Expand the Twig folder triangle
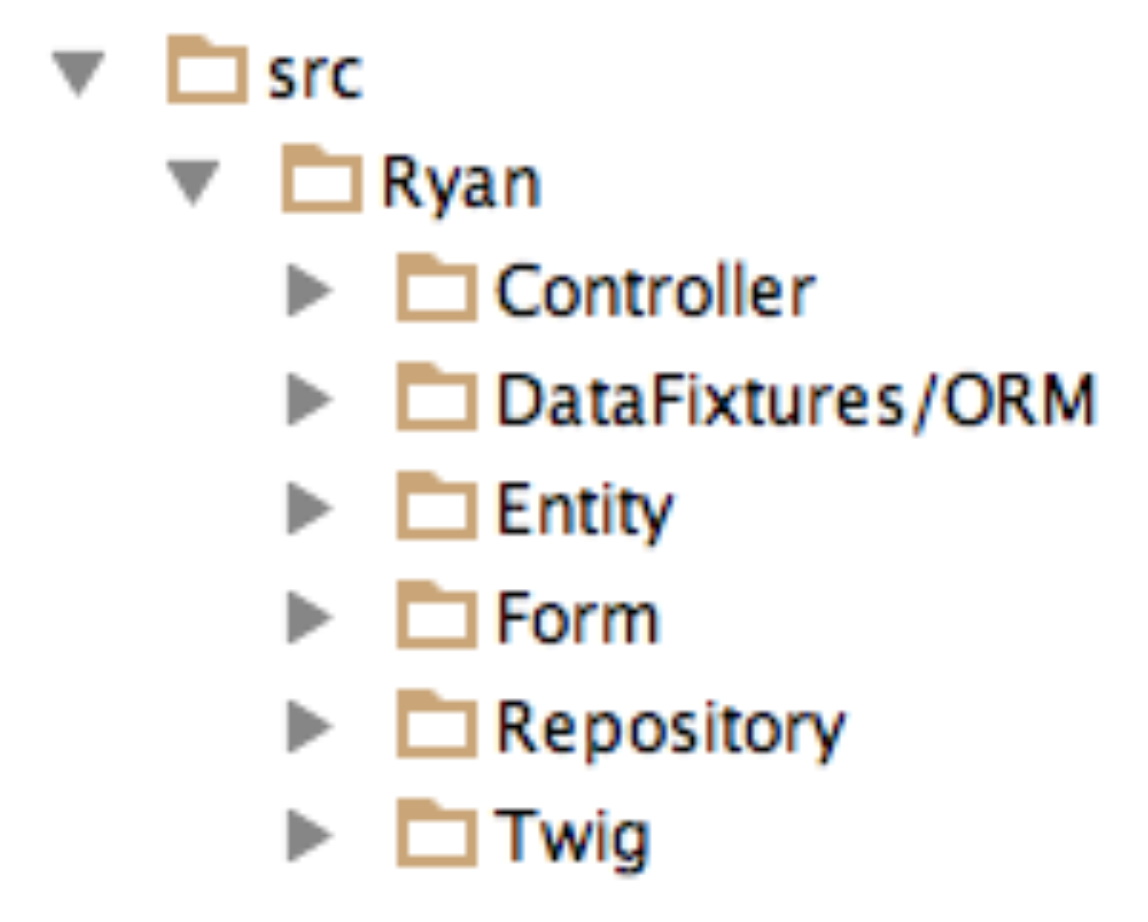The image size is (1148, 922). pos(308,838)
